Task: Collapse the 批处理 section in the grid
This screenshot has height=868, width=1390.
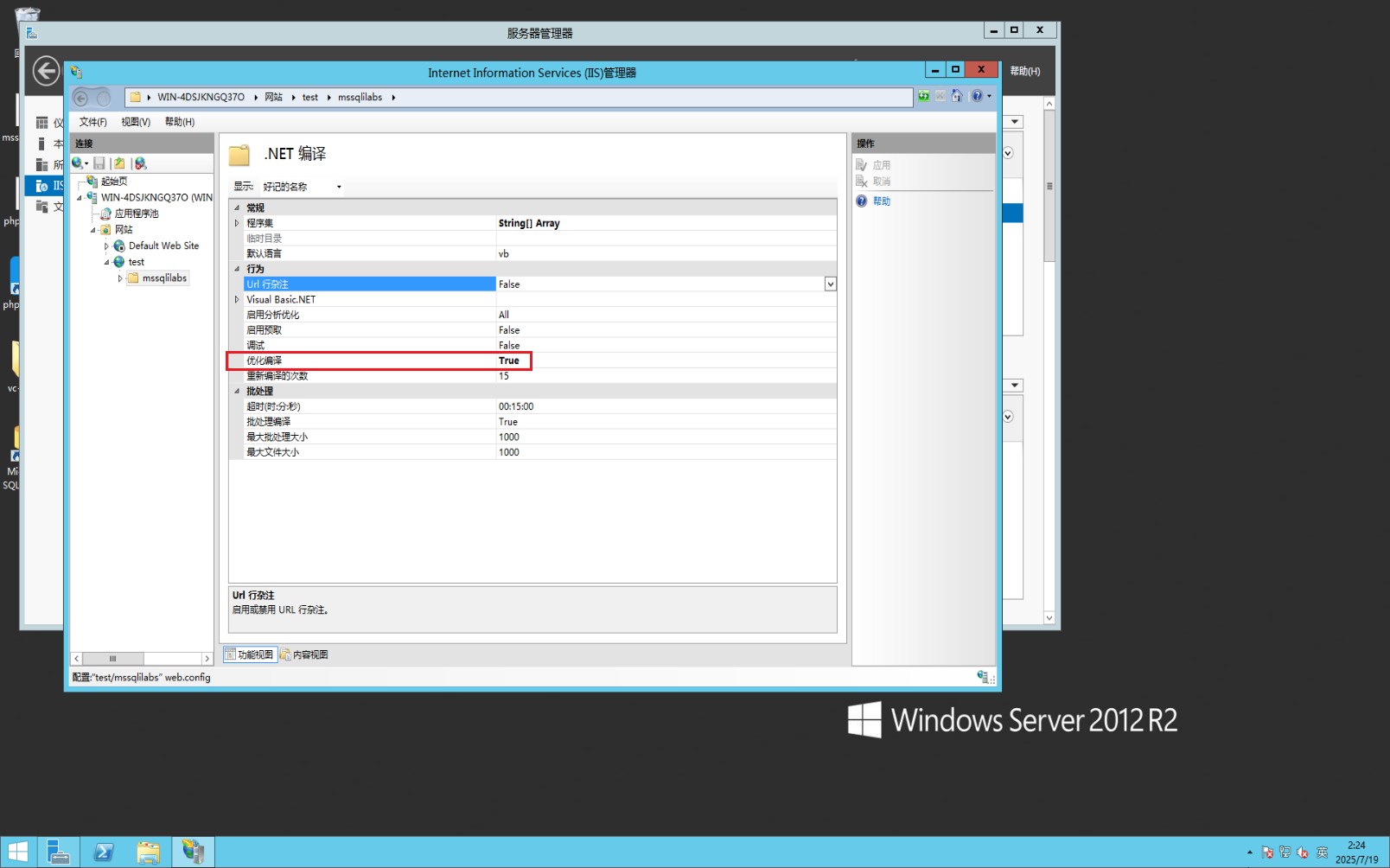Action: 237,391
